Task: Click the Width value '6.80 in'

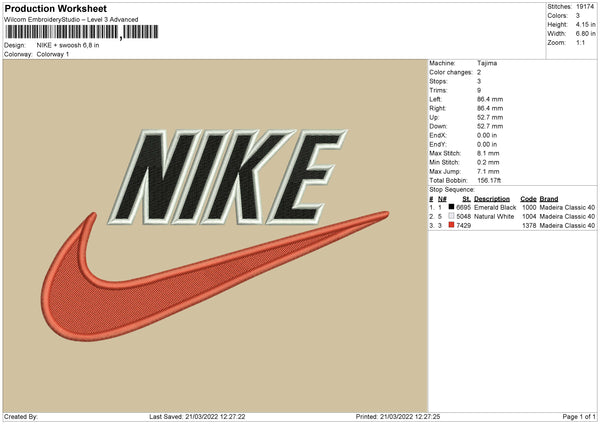Action: (585, 34)
